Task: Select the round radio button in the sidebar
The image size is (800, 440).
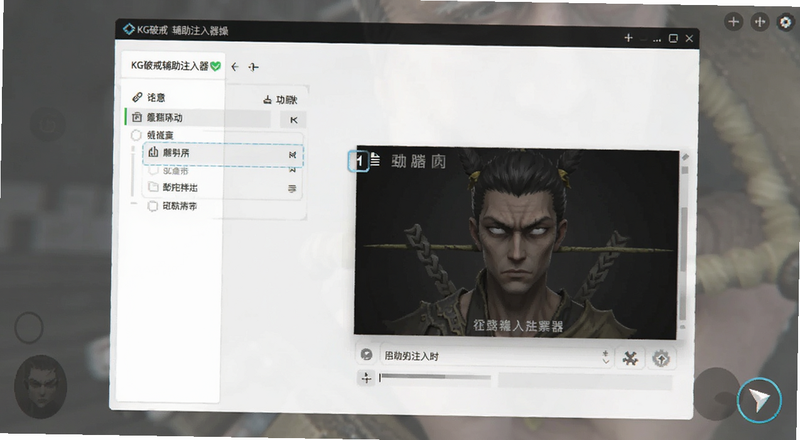Action: tap(136, 135)
